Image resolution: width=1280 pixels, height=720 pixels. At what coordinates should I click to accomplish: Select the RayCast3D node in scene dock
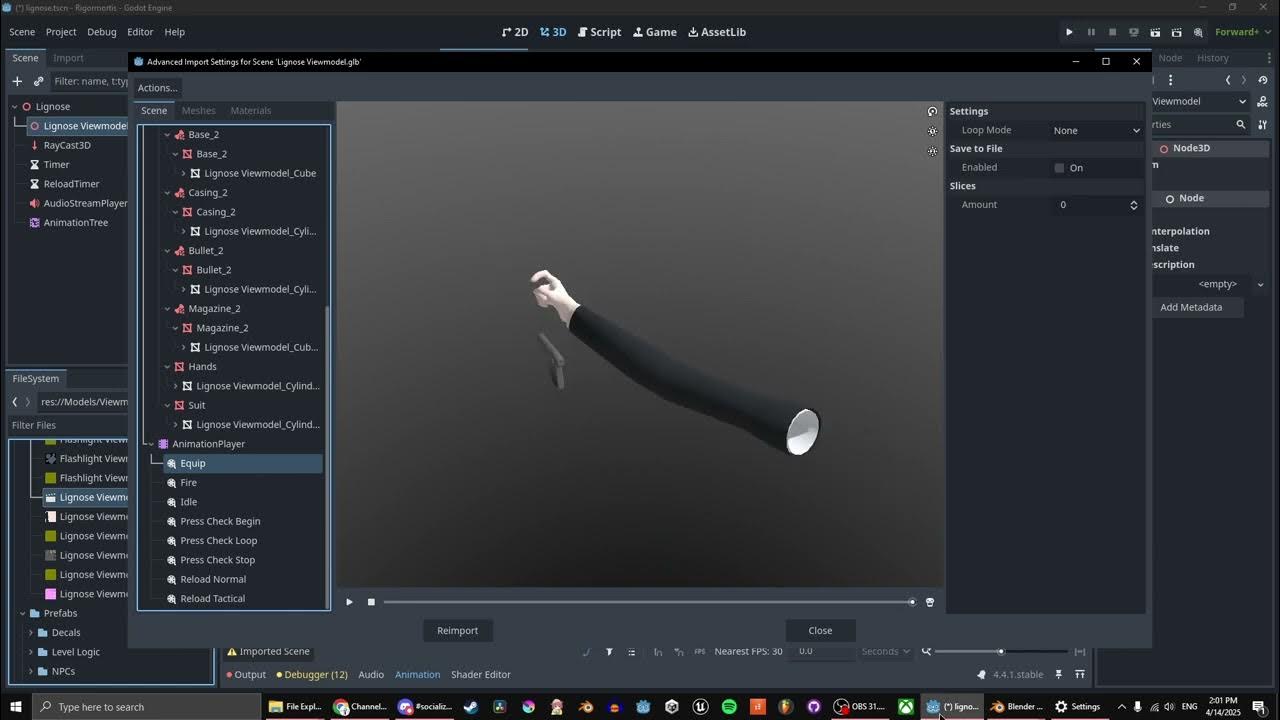pos(67,145)
